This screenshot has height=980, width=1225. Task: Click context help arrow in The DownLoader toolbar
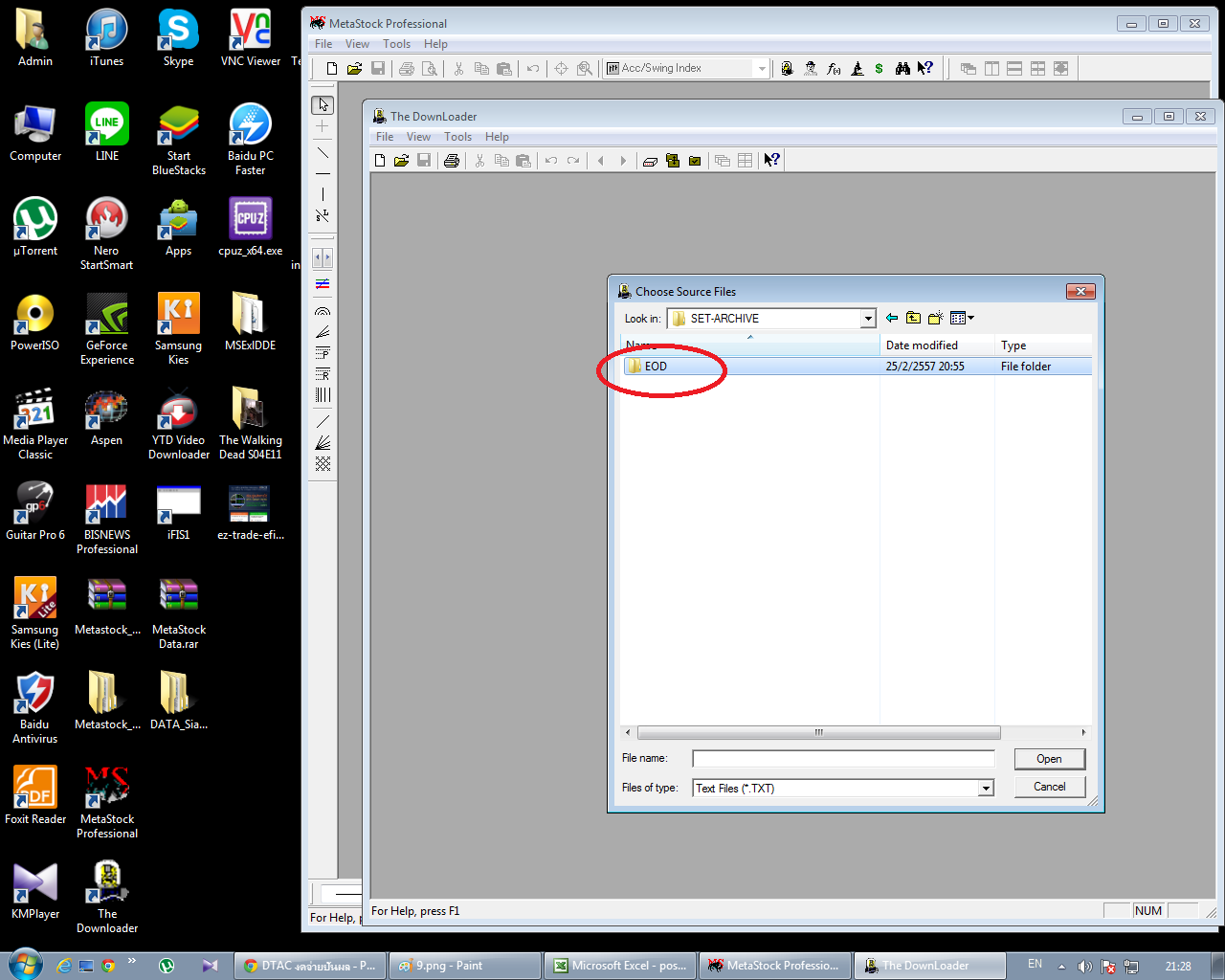coord(771,160)
